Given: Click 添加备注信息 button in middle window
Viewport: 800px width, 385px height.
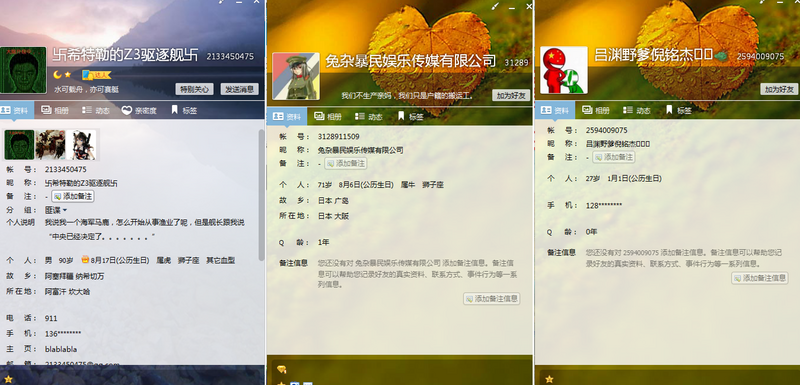Looking at the screenshot, I should coord(491,299).
